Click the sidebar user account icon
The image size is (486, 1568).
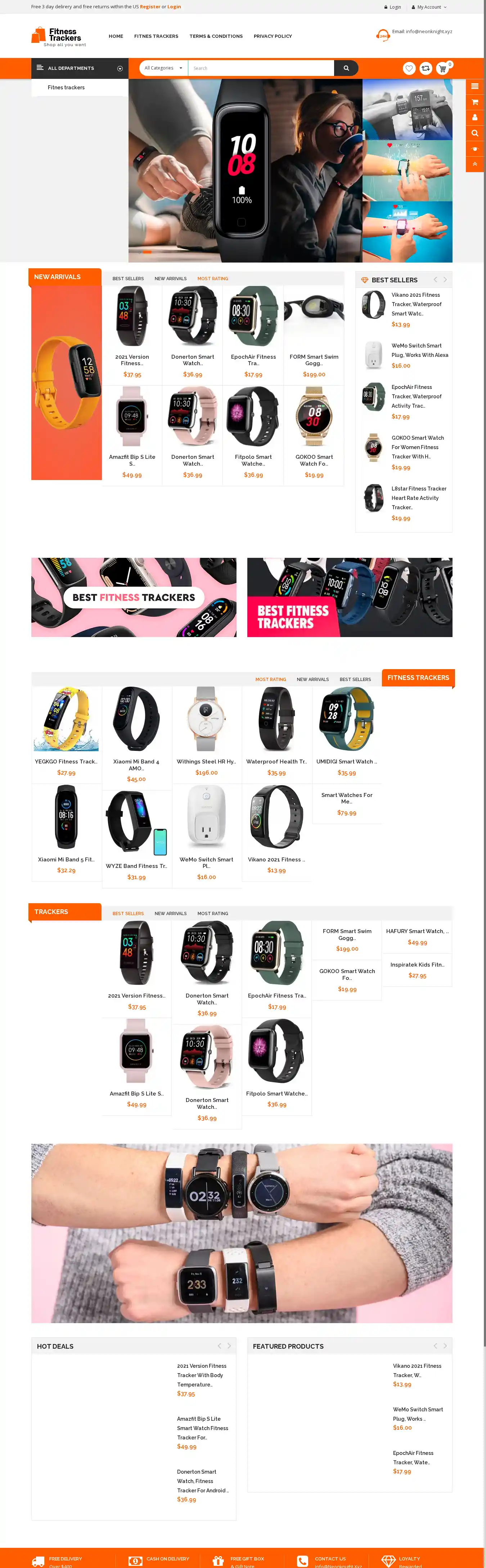pos(475,117)
